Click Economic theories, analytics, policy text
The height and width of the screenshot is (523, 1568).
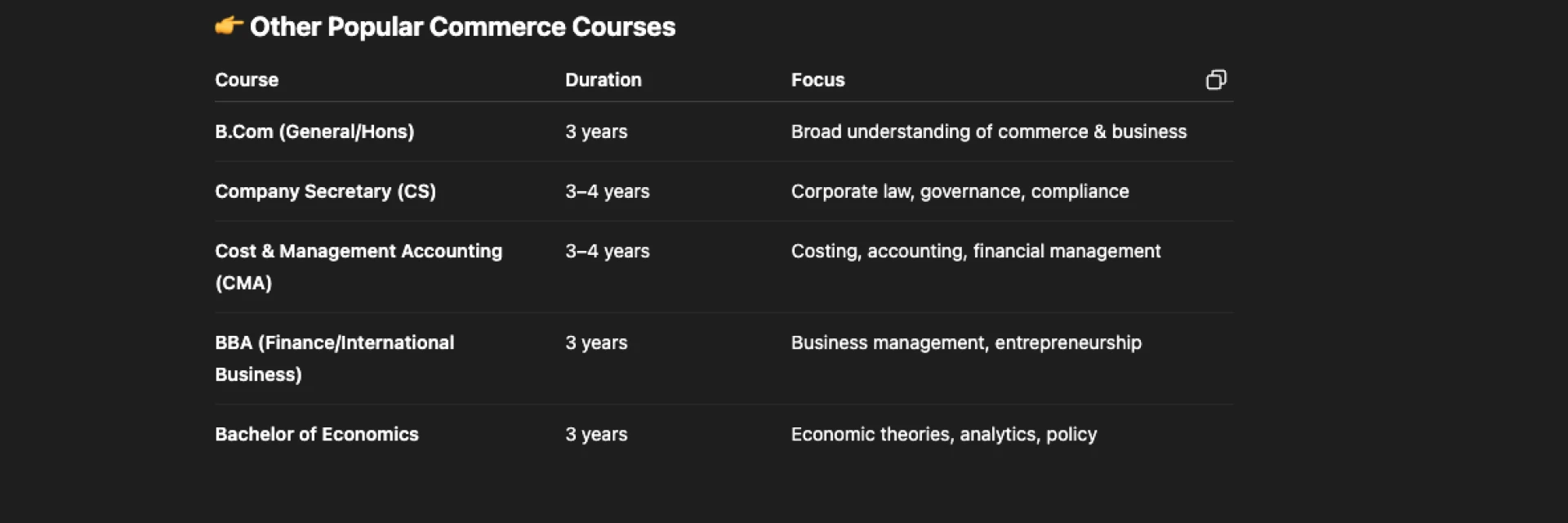pos(943,434)
